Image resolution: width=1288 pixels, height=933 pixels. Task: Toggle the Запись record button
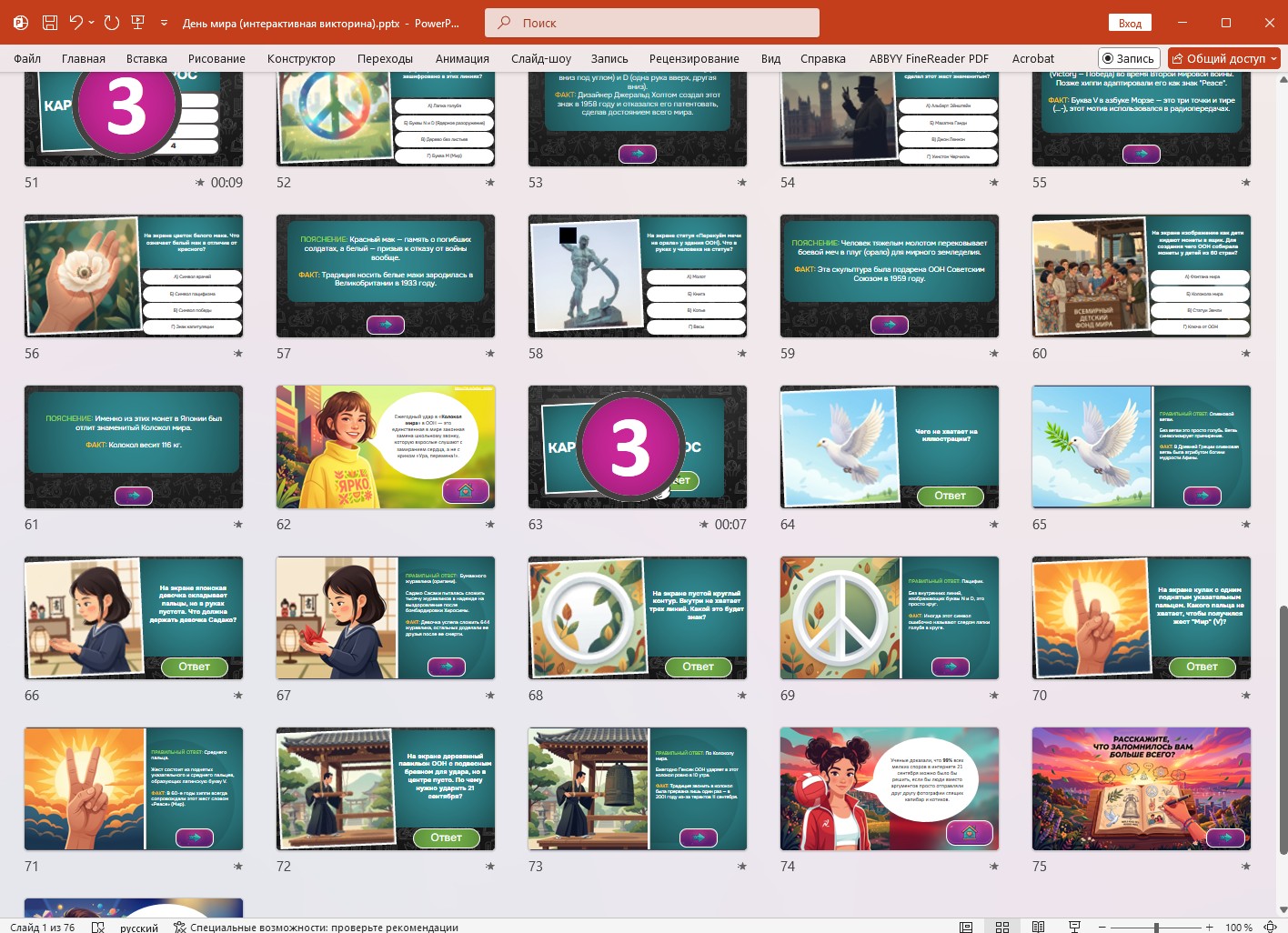(x=1129, y=58)
